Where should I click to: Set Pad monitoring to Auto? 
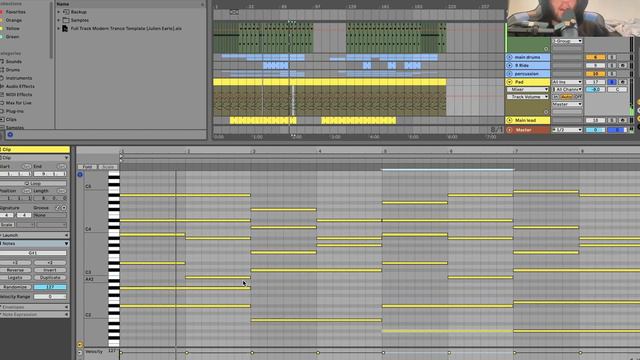(x=566, y=97)
